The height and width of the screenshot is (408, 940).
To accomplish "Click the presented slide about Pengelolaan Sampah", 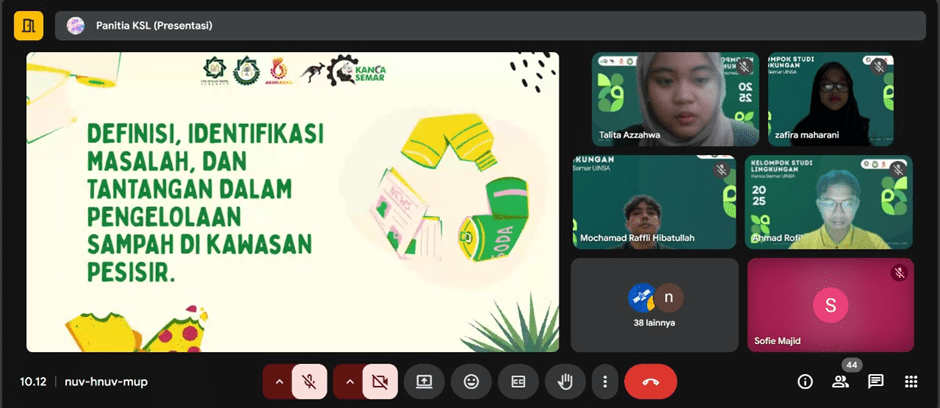I will point(292,201).
